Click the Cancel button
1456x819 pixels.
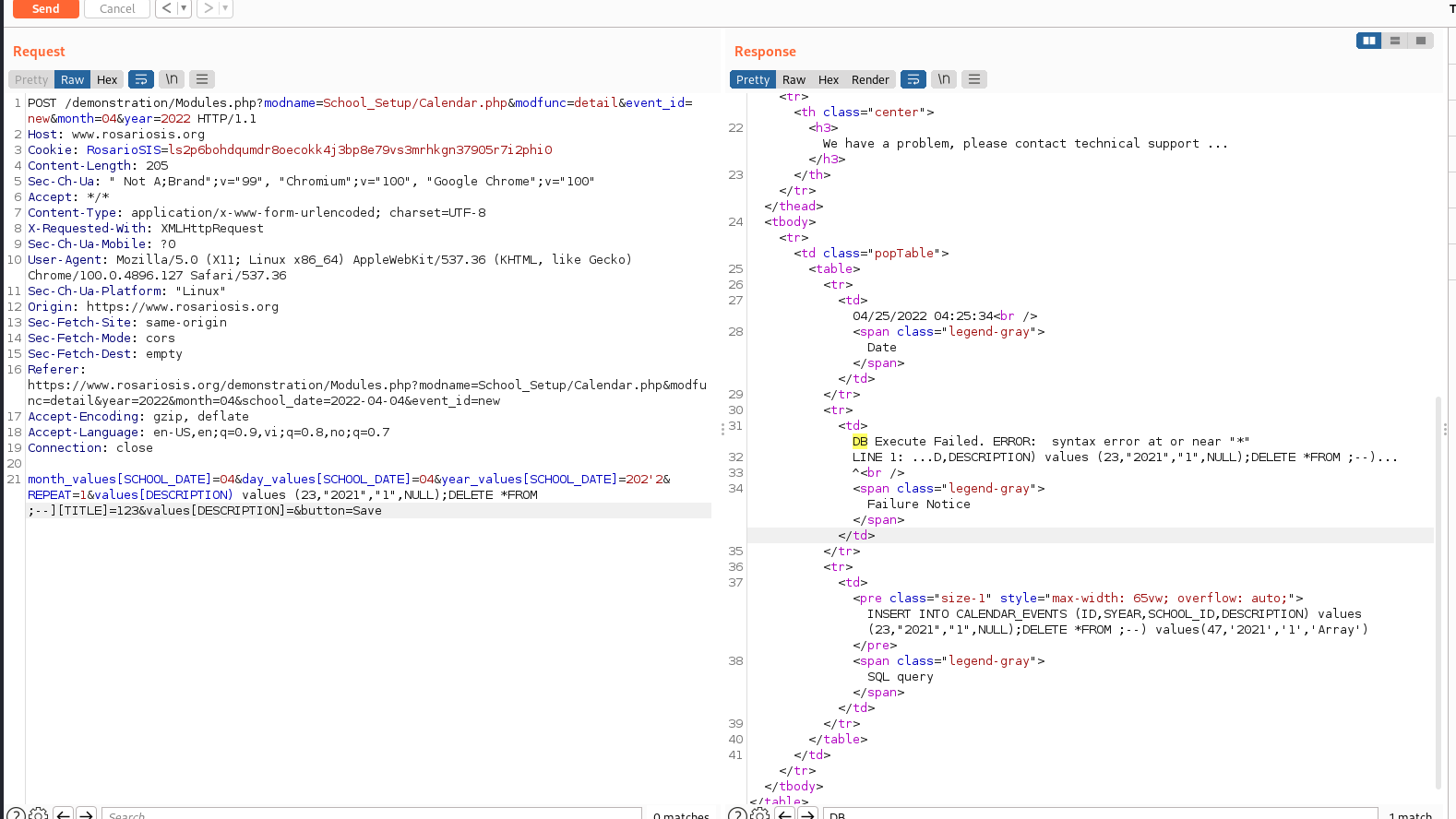(x=117, y=8)
